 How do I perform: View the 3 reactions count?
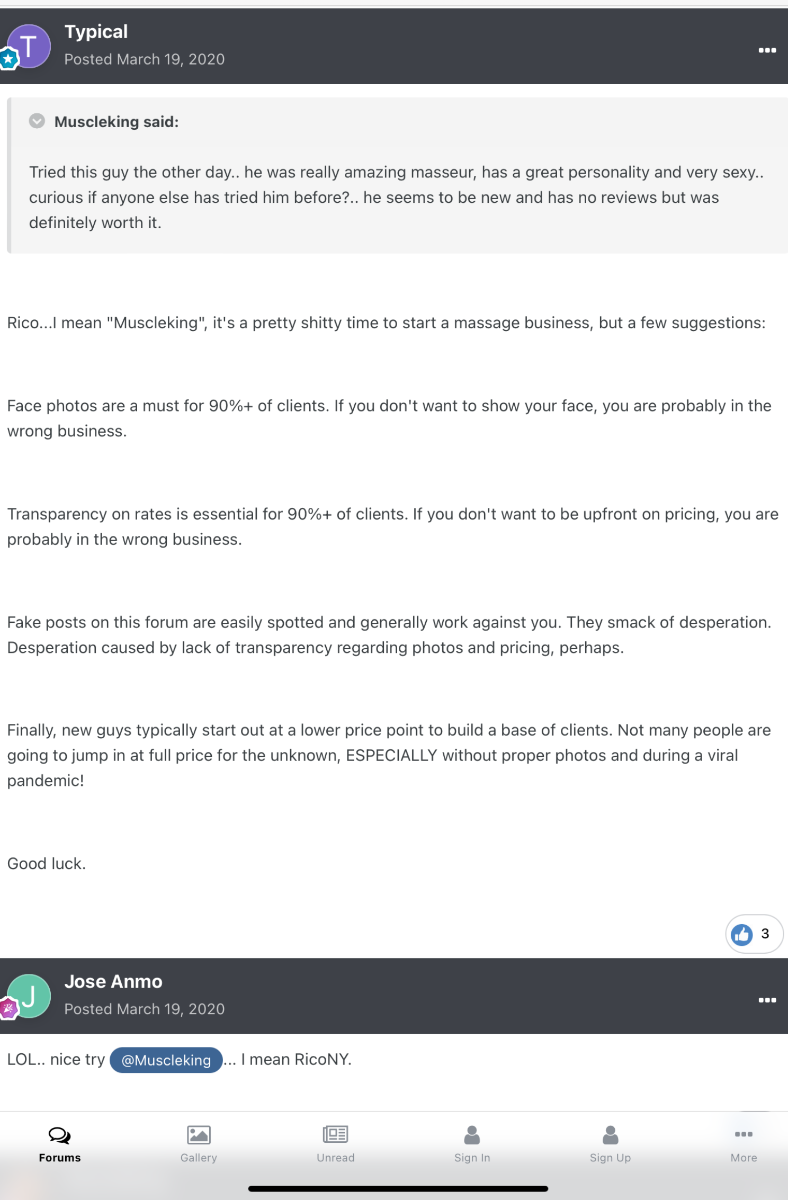coord(765,934)
